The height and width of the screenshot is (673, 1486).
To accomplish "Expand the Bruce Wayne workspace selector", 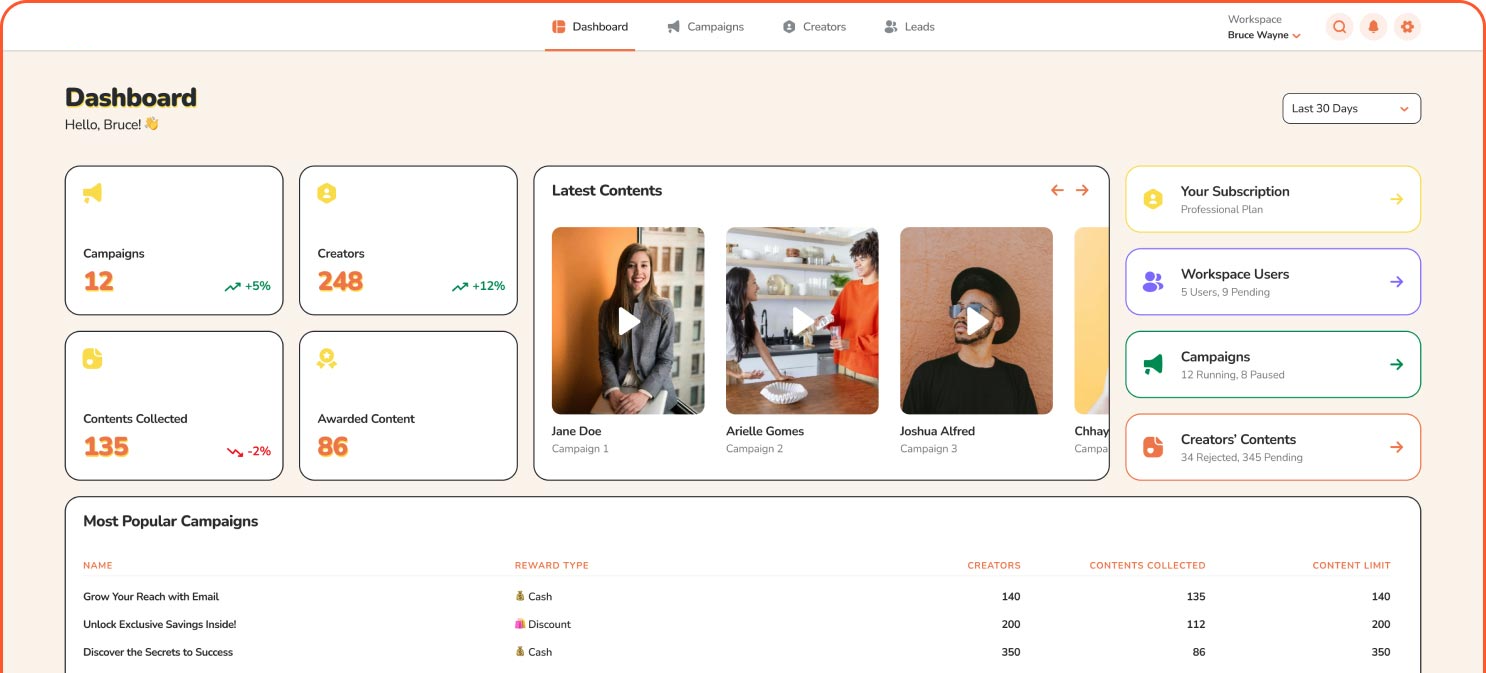I will tap(1264, 35).
